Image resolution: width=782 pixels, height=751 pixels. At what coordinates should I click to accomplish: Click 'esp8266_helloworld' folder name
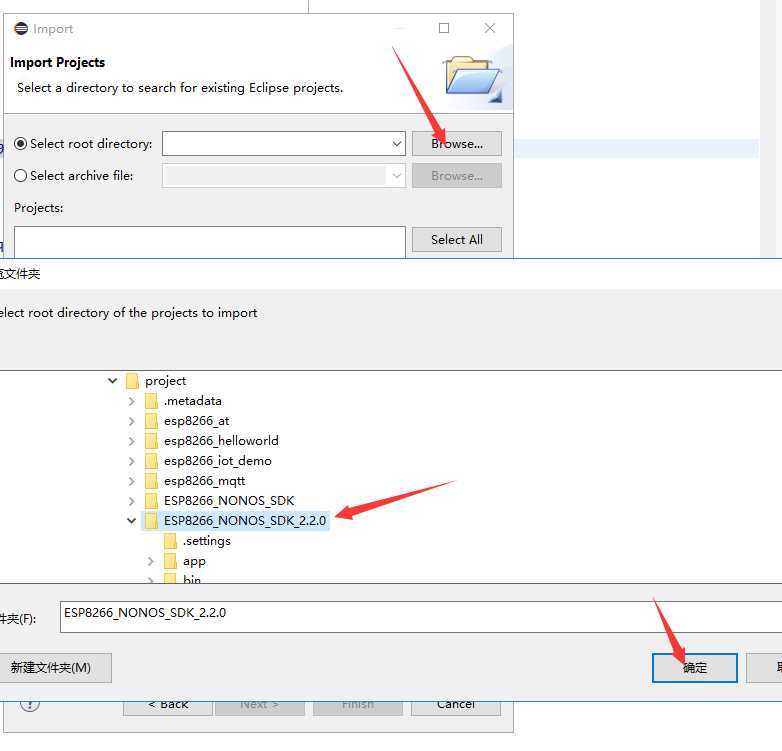point(221,441)
